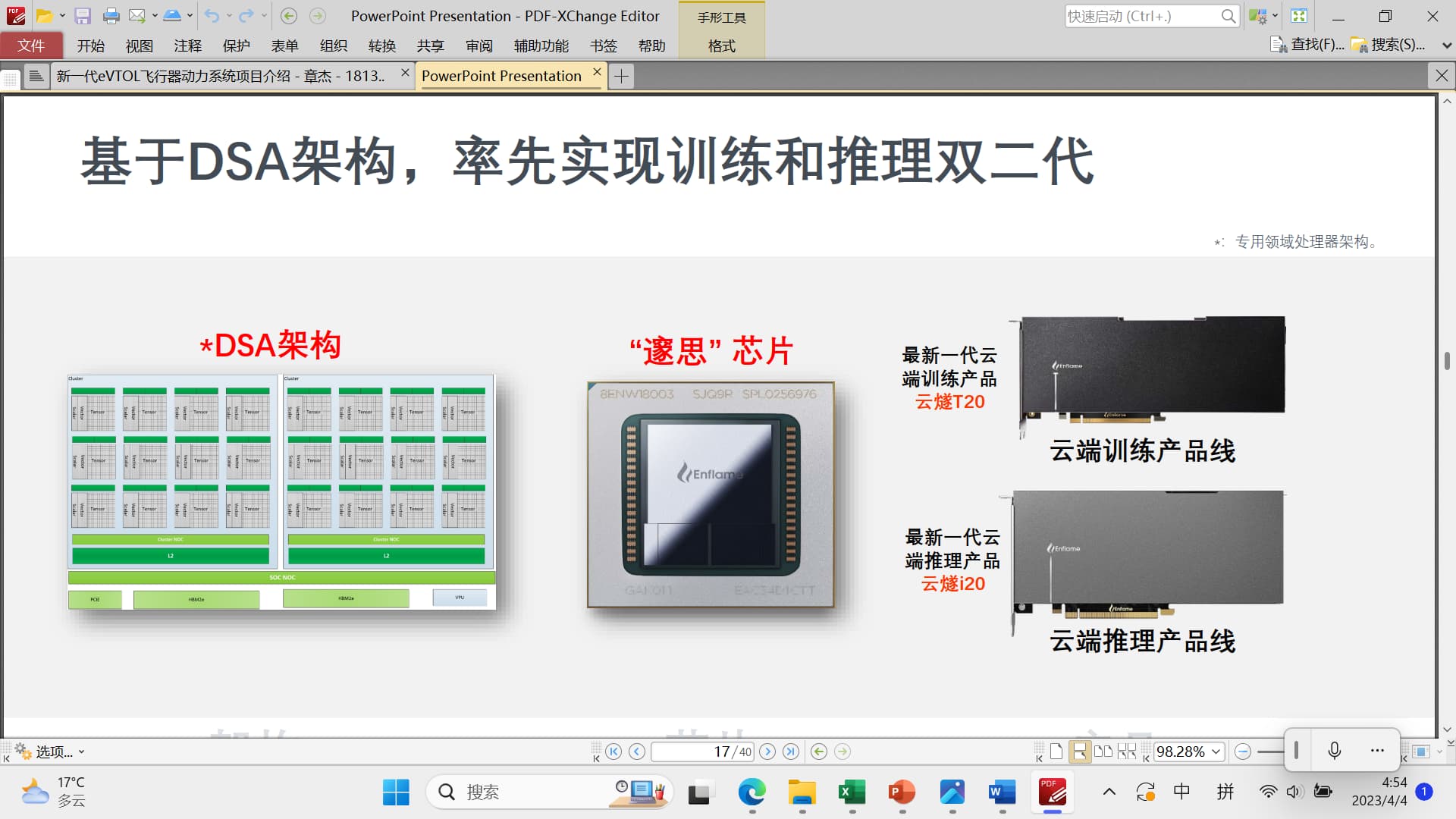Go to the next page

[x=767, y=752]
